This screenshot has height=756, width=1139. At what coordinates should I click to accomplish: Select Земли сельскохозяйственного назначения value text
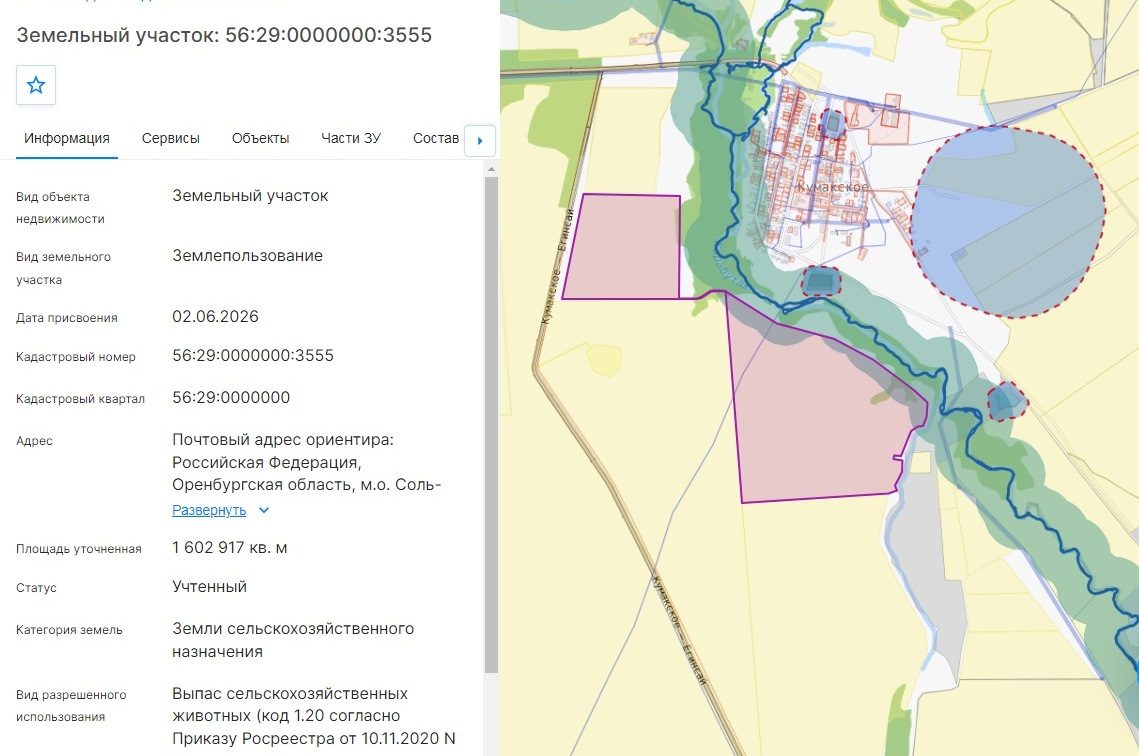pyautogui.click(x=293, y=640)
